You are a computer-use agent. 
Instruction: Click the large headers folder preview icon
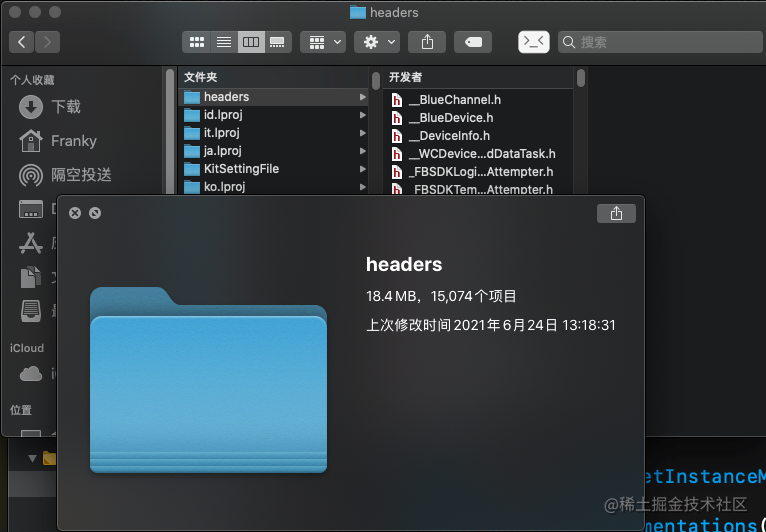208,380
